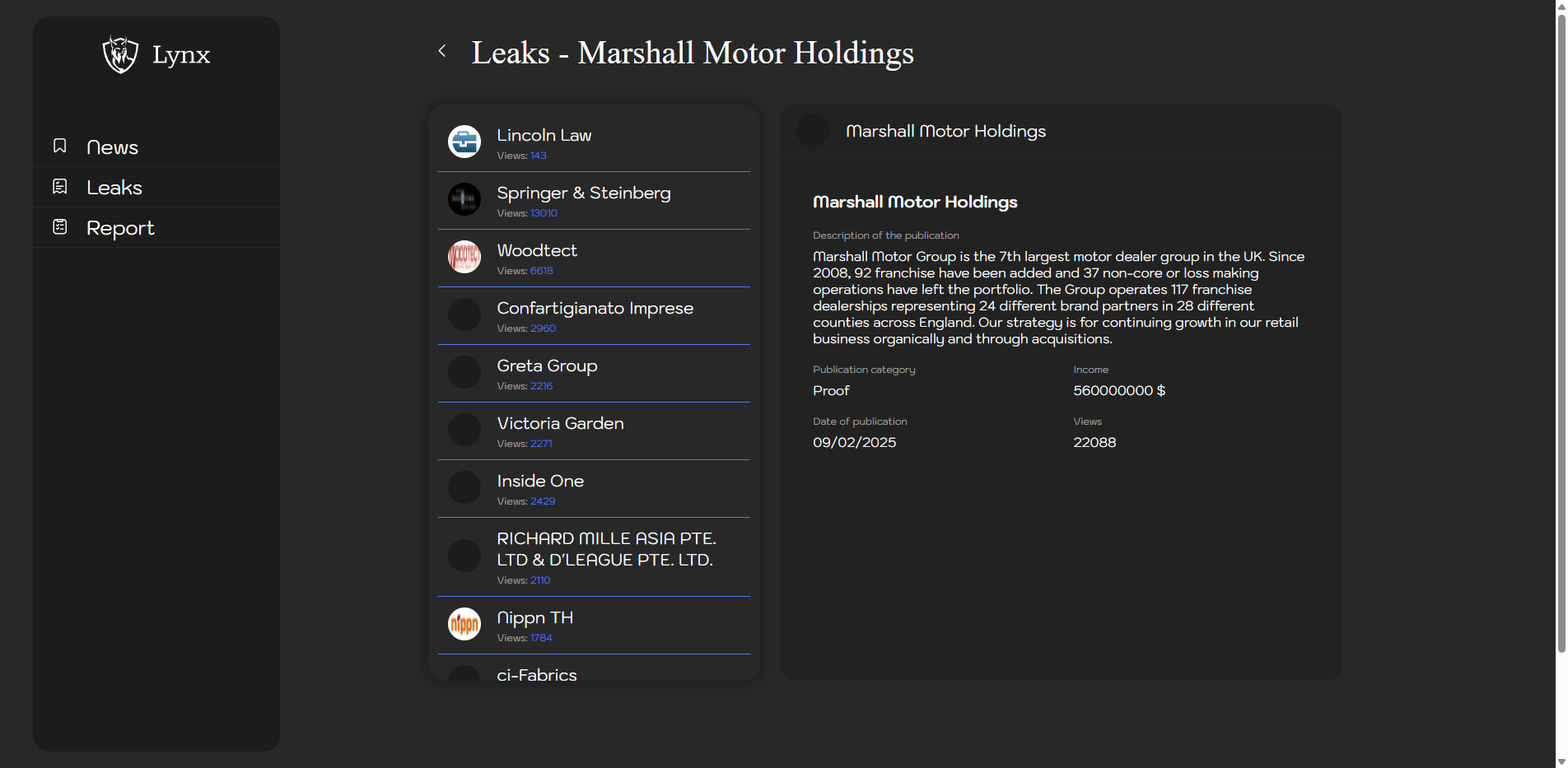
Task: Click the Woodtect logo avatar
Action: (x=464, y=257)
